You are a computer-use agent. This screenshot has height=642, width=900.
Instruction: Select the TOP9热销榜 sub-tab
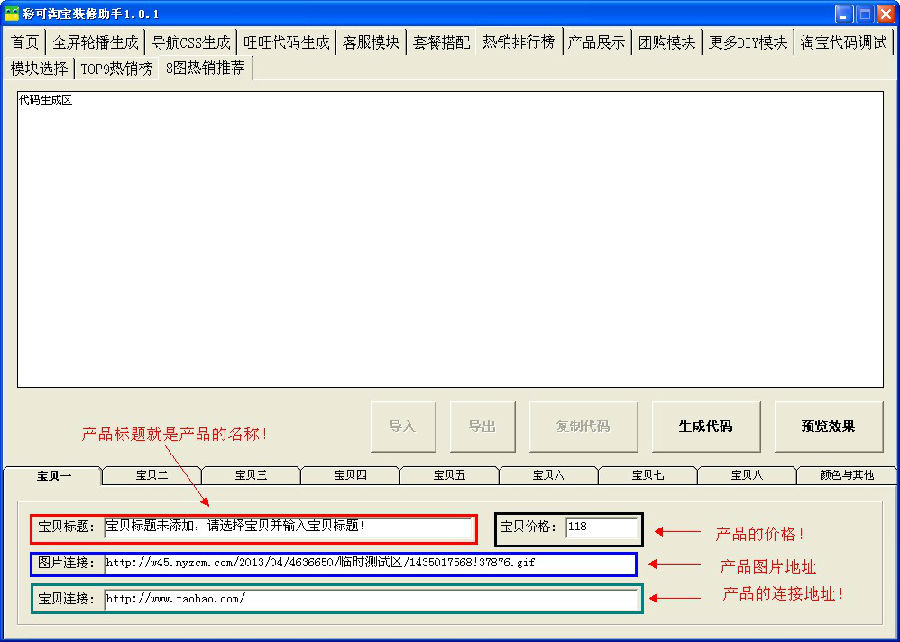click(117, 68)
